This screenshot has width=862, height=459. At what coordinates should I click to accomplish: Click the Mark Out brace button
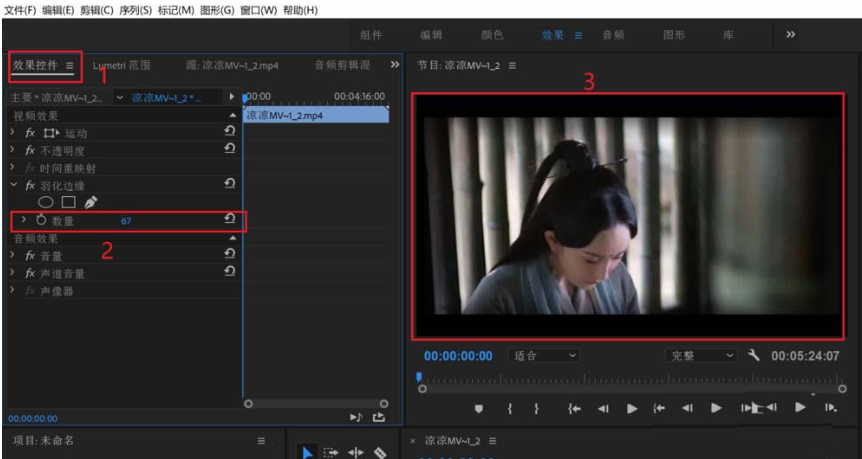536,408
